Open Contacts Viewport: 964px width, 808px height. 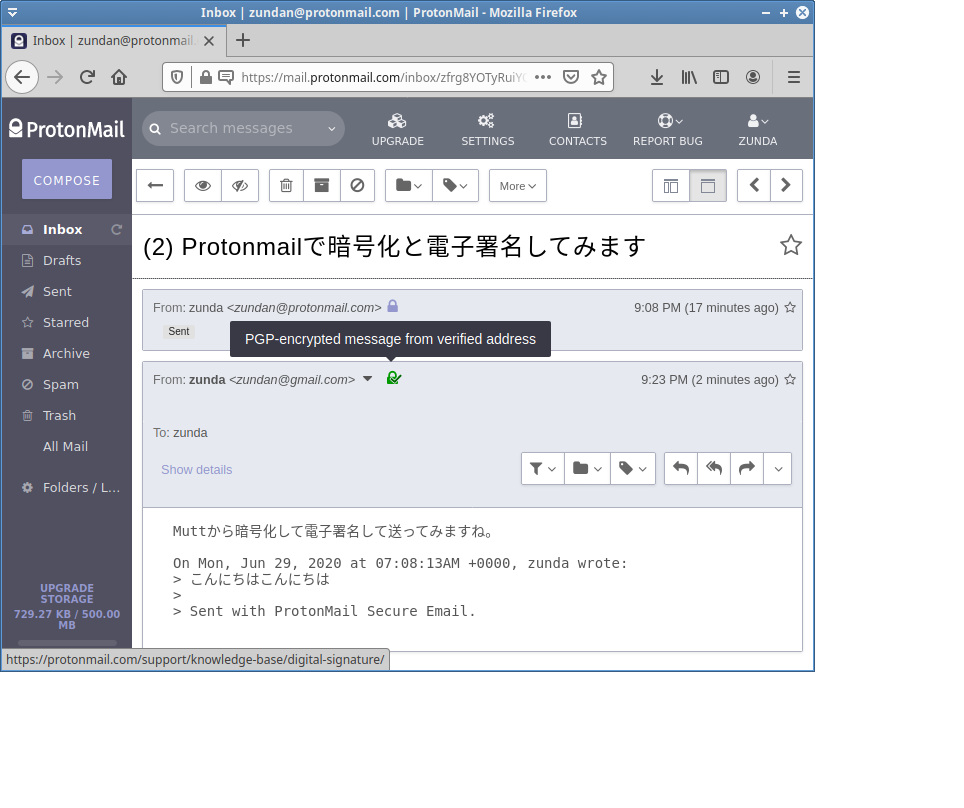[577, 129]
